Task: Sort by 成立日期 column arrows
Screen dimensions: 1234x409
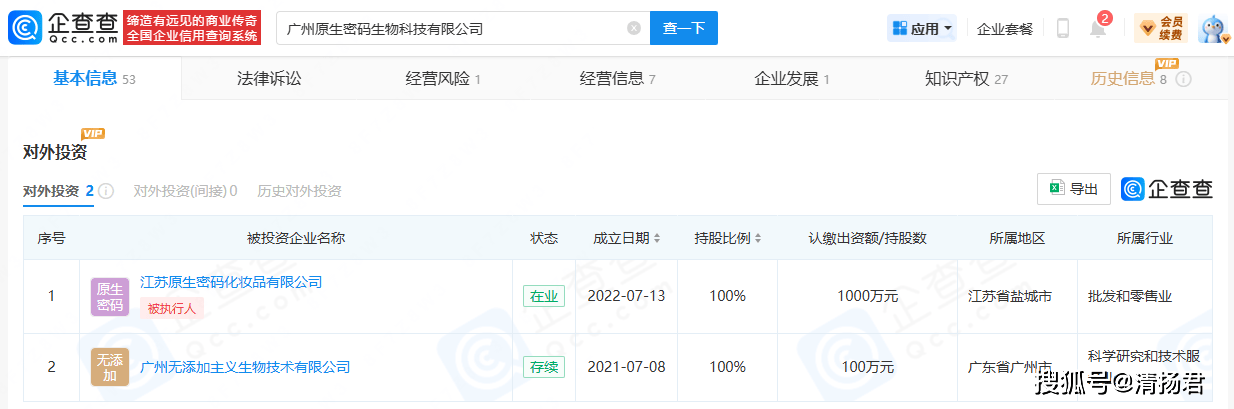Action: 657,238
